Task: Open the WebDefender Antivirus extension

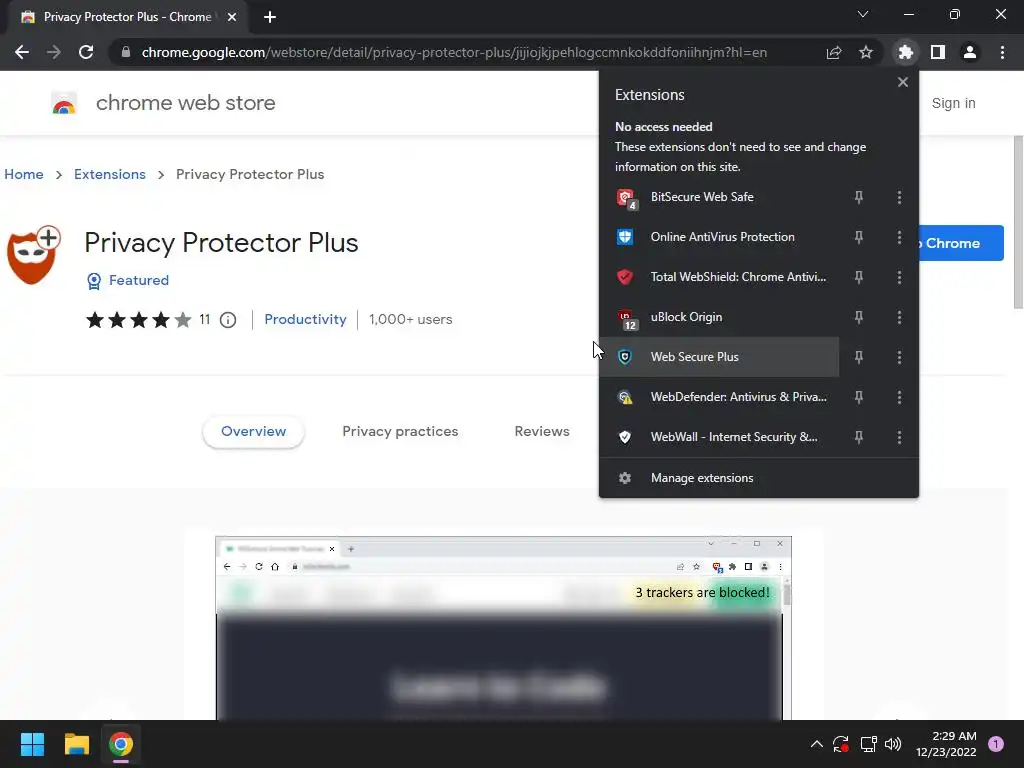Action: 718,397
